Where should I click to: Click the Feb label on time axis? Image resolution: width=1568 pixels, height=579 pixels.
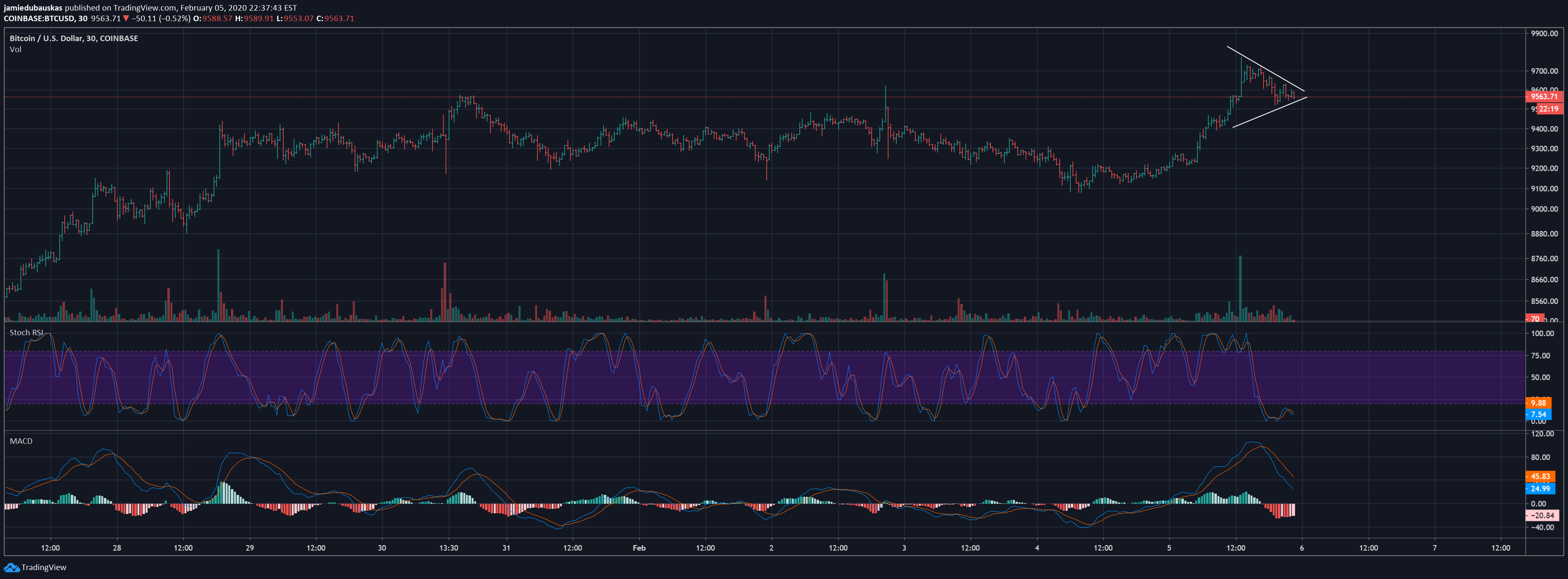click(x=639, y=548)
